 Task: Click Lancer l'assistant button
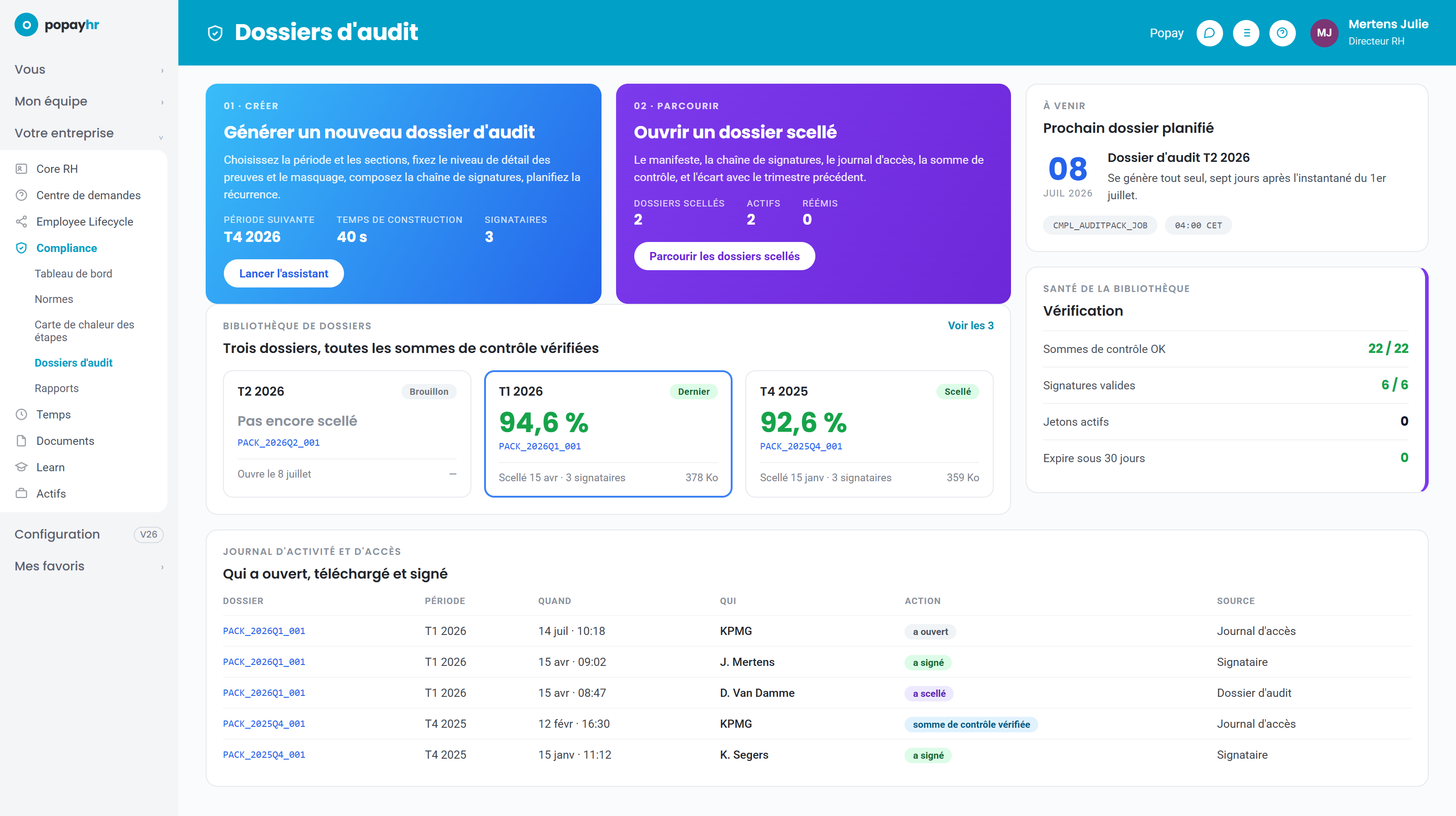pos(284,273)
